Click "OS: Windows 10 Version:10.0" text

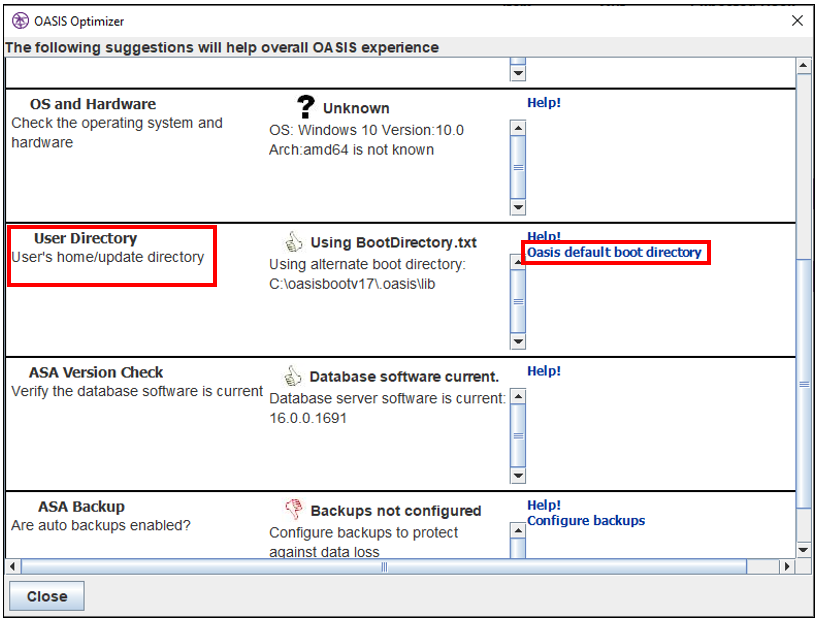point(366,130)
